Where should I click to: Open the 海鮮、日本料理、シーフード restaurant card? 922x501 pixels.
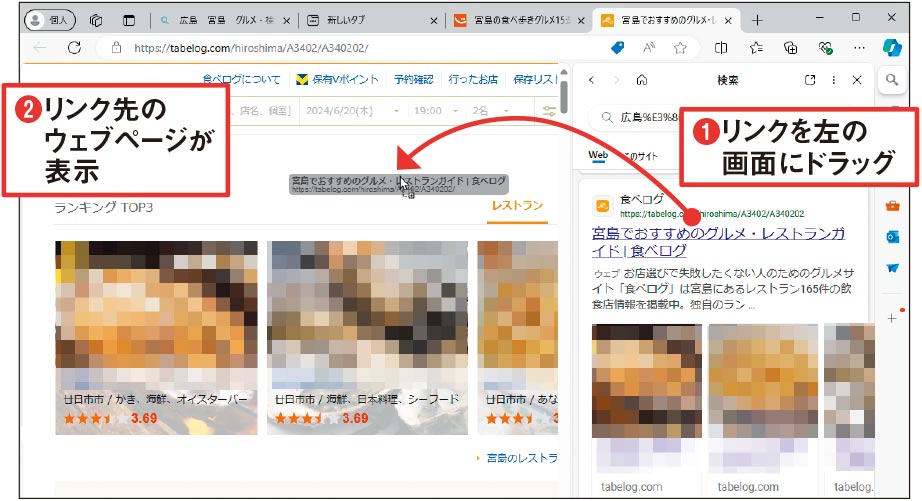(x=368, y=338)
